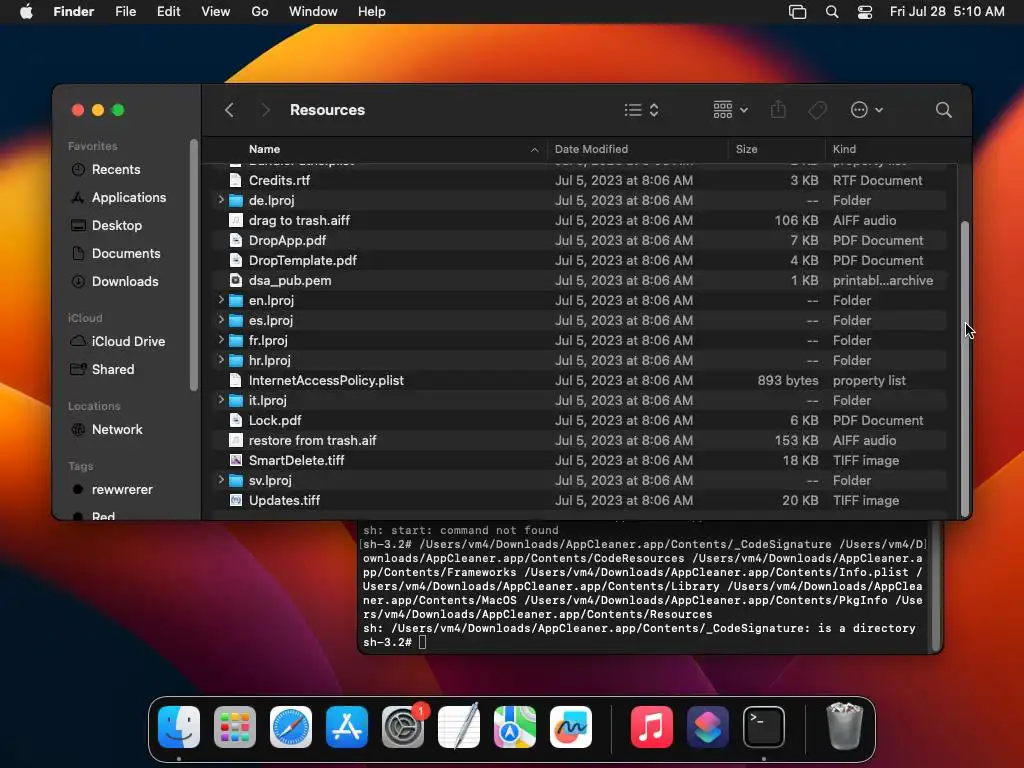Select the rewwrerer tag
The height and width of the screenshot is (768, 1024).
point(121,490)
